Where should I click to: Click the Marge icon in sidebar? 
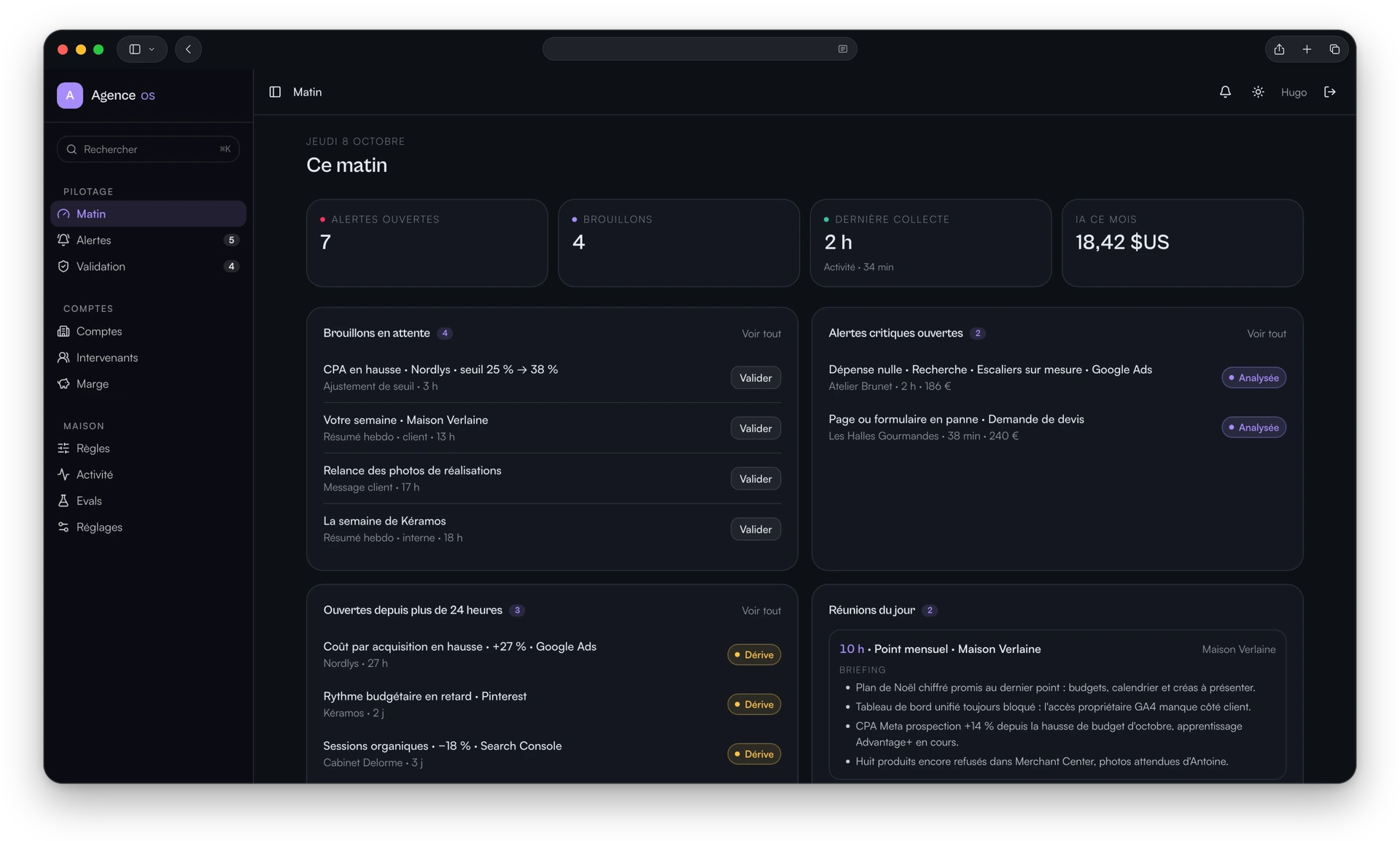pyautogui.click(x=63, y=383)
